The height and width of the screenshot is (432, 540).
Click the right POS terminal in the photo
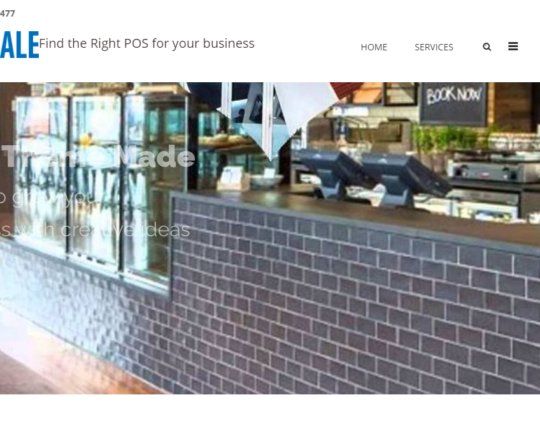tap(403, 179)
